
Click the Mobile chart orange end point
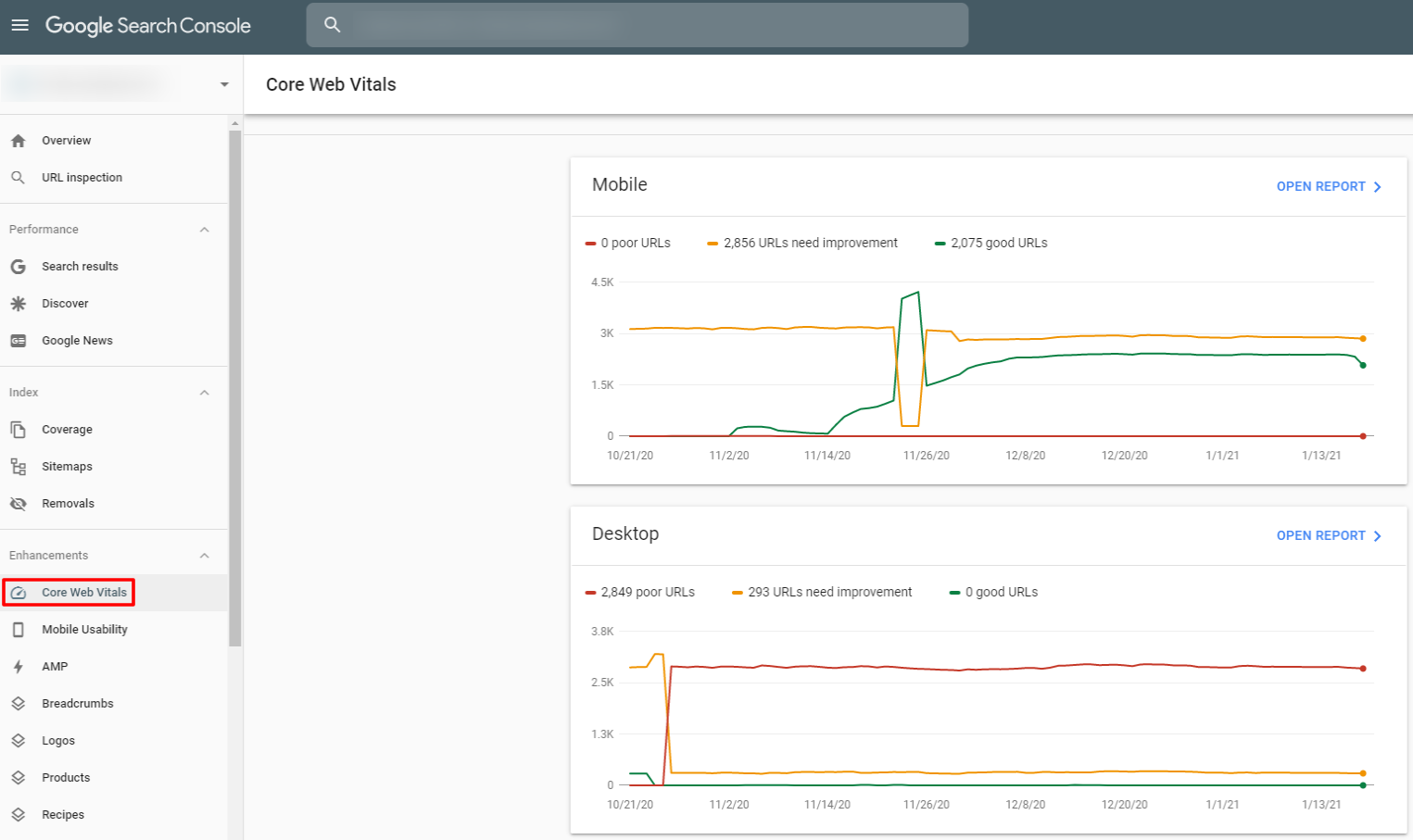pos(1363,339)
